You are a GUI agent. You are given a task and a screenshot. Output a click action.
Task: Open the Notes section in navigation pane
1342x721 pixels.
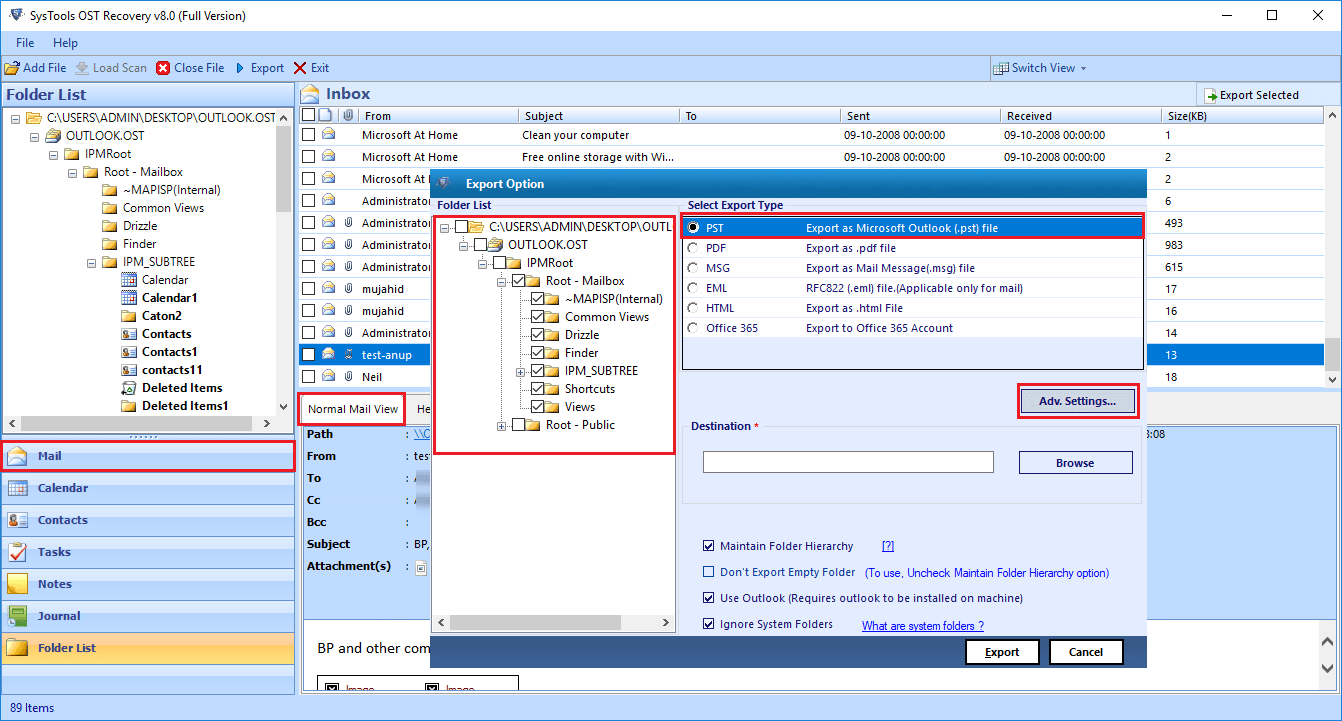pyautogui.click(x=148, y=584)
